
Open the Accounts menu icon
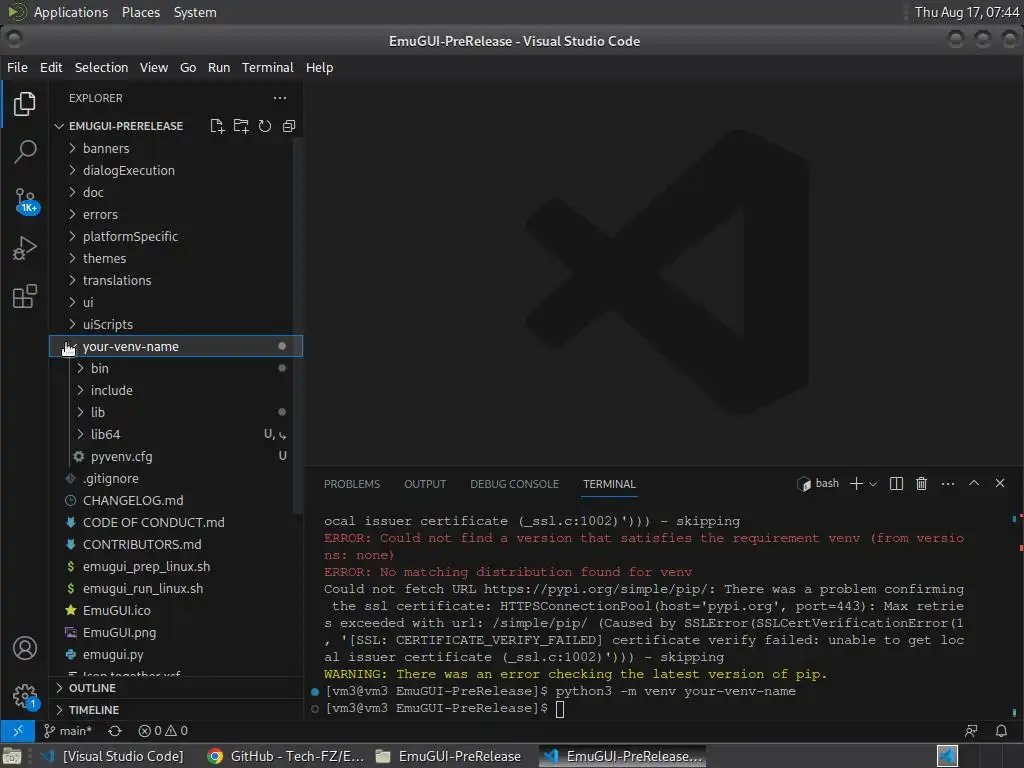pos(25,648)
